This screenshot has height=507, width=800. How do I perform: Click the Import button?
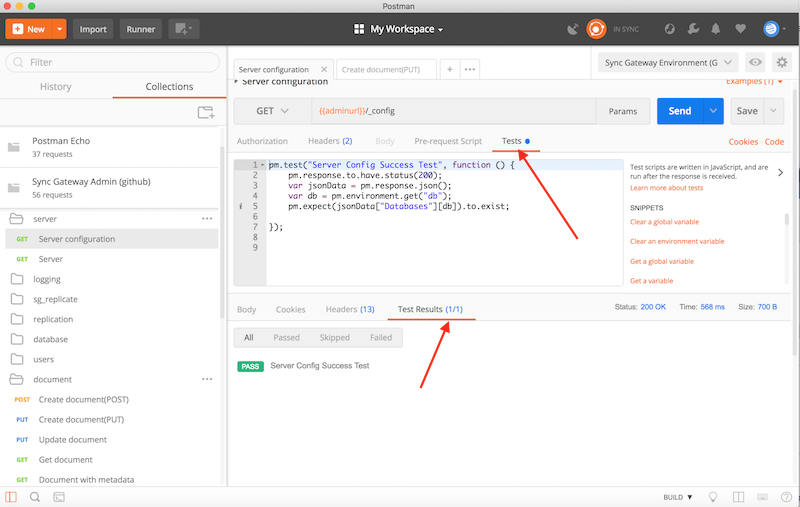click(x=93, y=29)
